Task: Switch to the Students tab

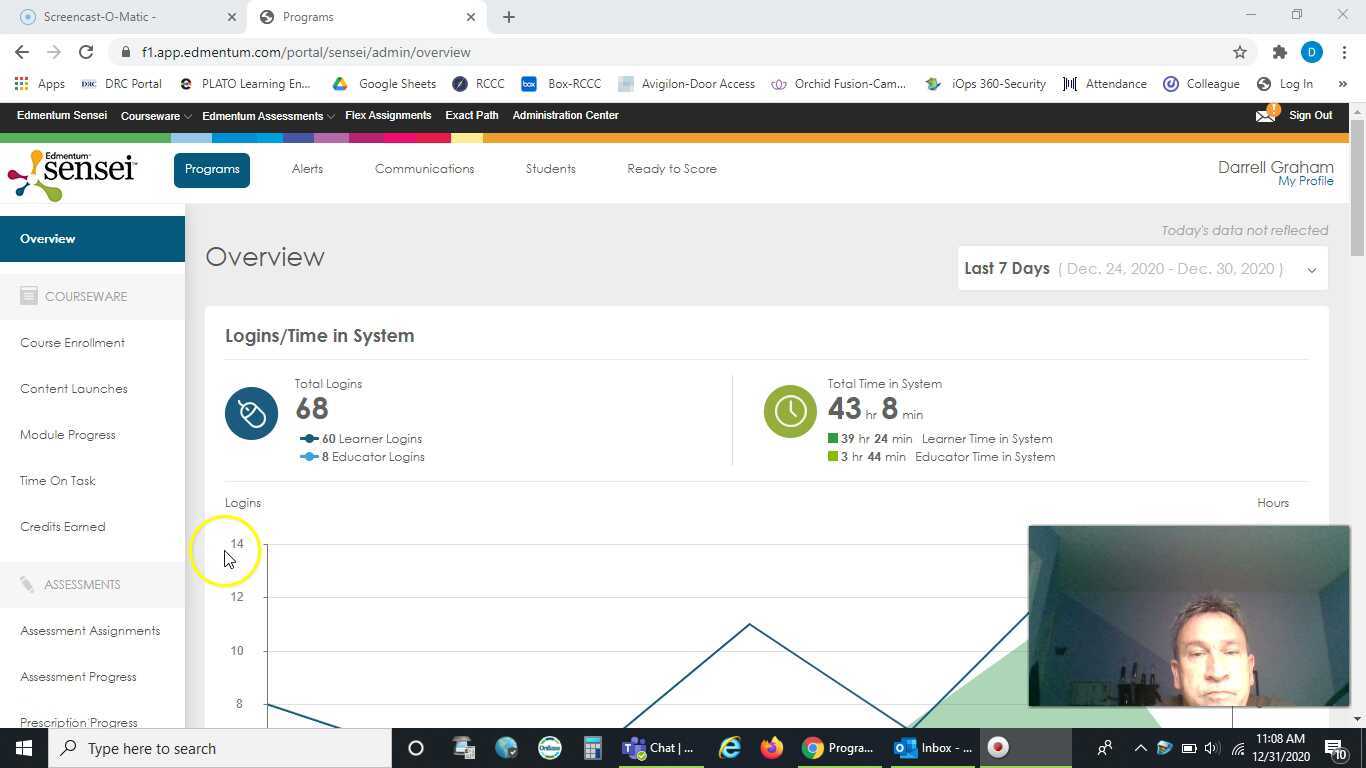Action: pyautogui.click(x=550, y=169)
